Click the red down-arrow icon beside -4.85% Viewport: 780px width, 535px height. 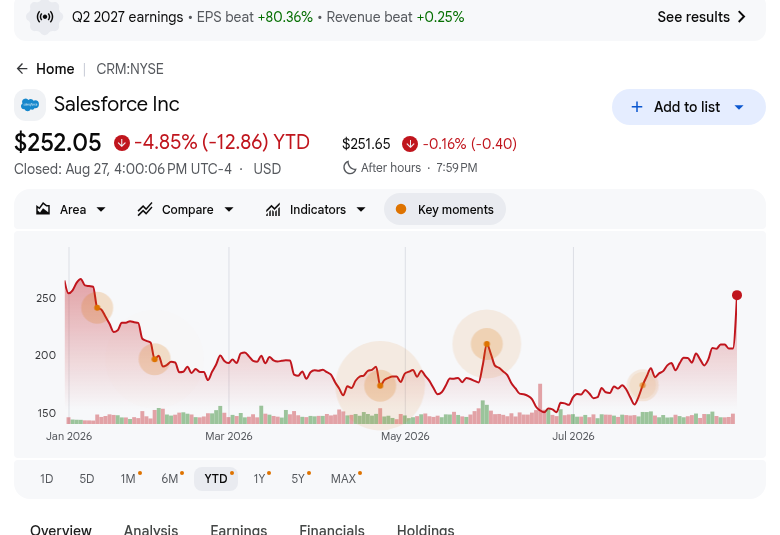(121, 143)
